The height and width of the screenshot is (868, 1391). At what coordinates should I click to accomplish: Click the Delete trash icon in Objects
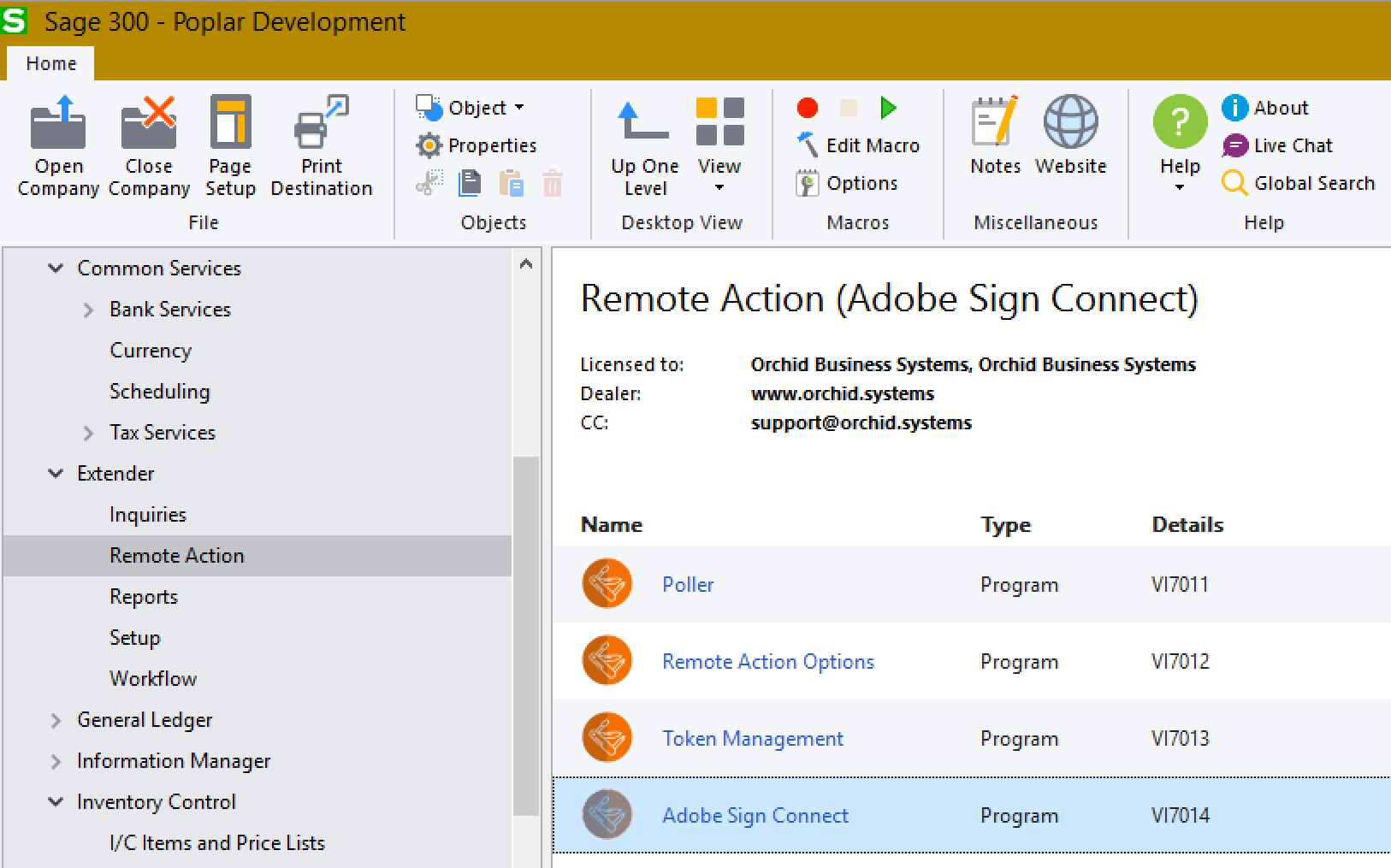click(553, 183)
